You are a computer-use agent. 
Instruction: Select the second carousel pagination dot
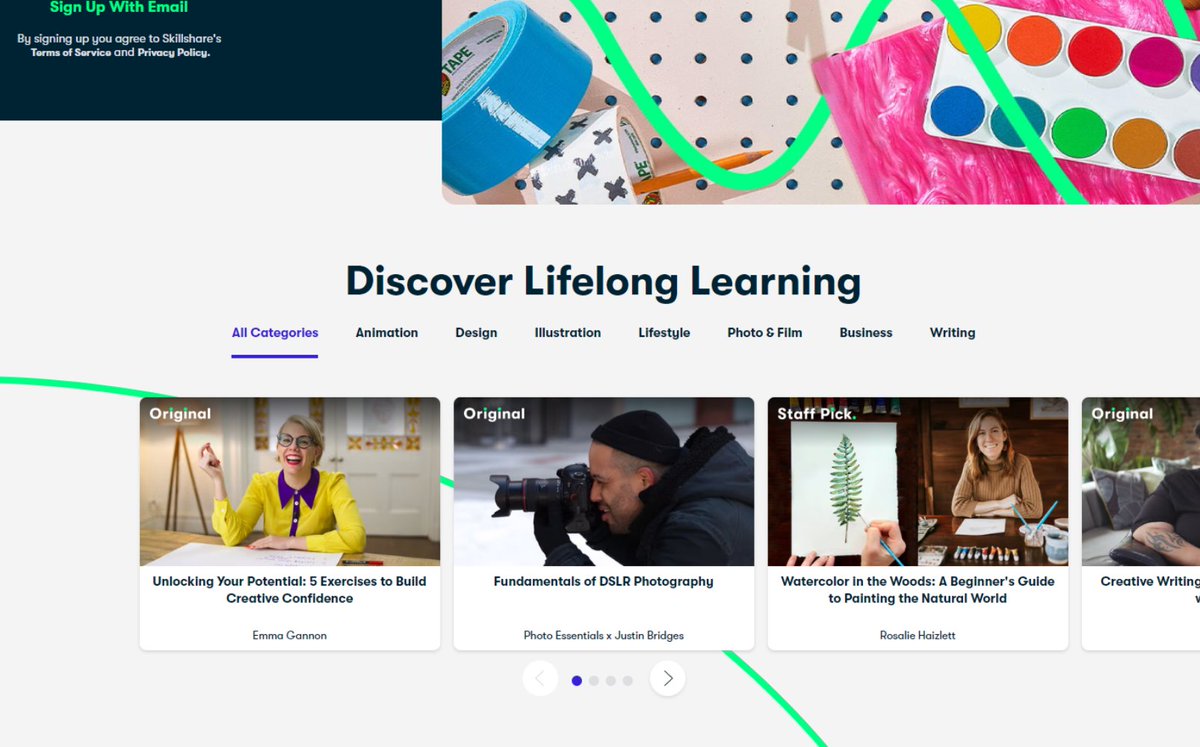pyautogui.click(x=594, y=681)
